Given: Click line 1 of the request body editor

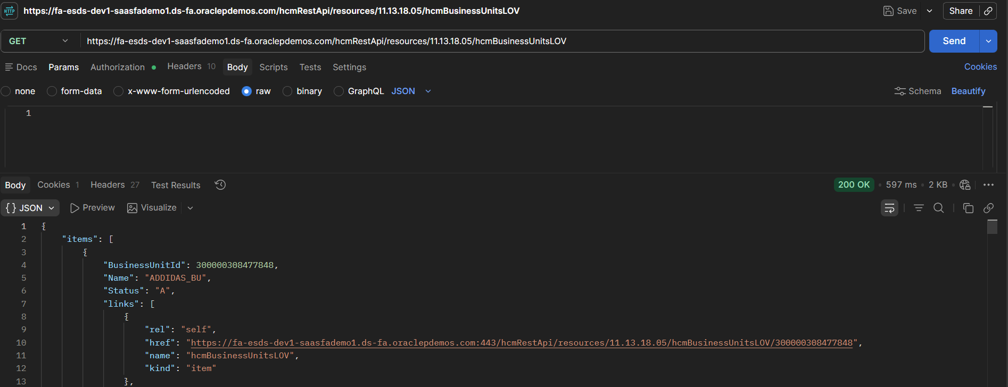Looking at the screenshot, I should [501, 113].
